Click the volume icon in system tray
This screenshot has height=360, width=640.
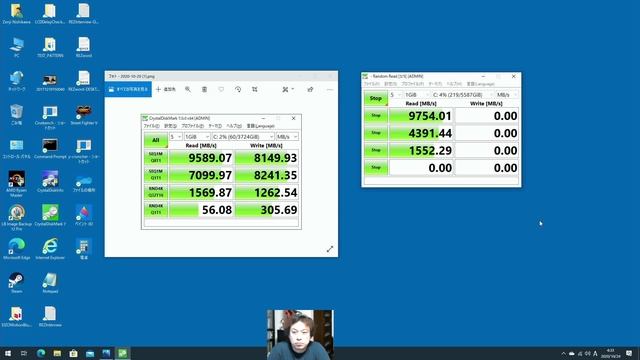point(587,353)
